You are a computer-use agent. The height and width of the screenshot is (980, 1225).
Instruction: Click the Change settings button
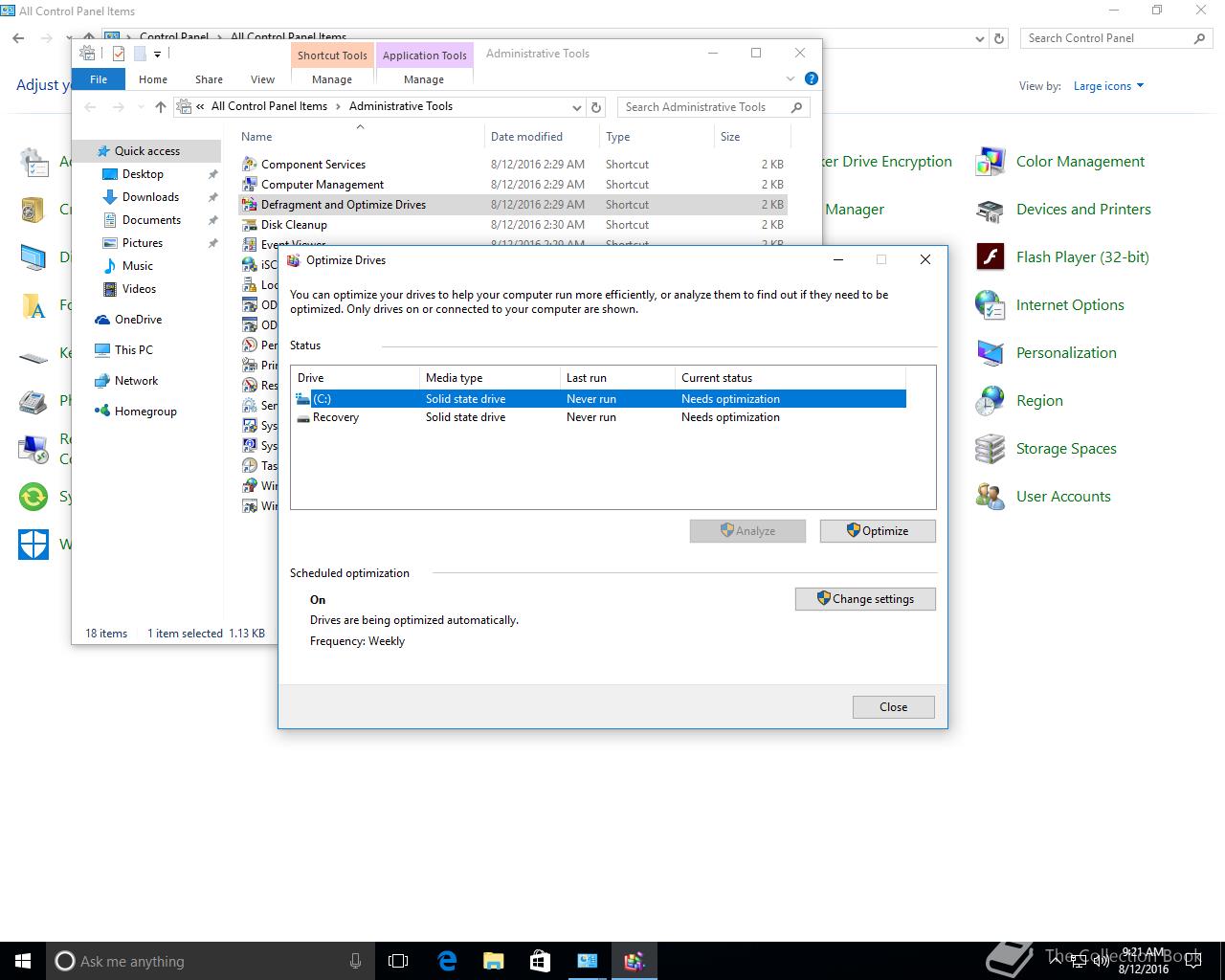pyautogui.click(x=865, y=599)
